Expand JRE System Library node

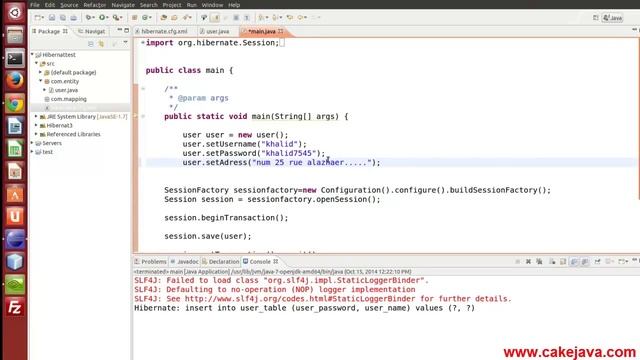point(36,116)
